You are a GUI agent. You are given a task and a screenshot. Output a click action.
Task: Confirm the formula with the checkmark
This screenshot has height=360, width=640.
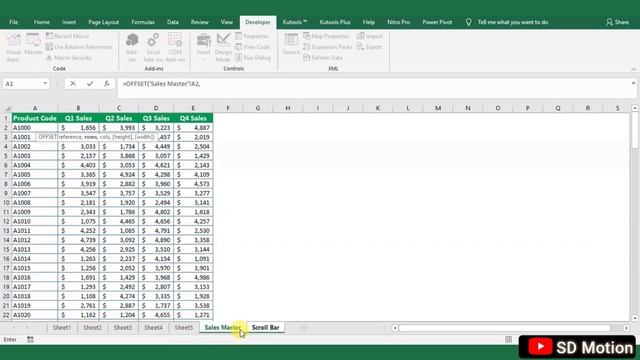coord(90,84)
